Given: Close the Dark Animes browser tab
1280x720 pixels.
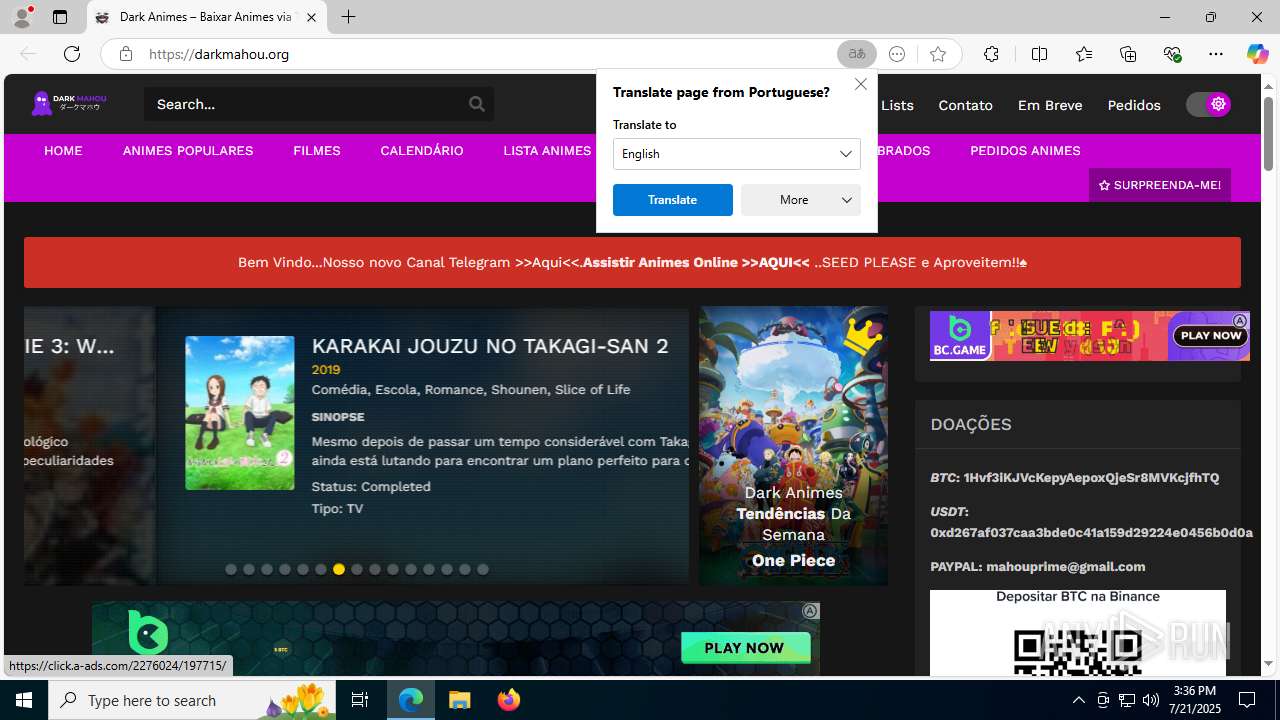Looking at the screenshot, I should click(311, 17).
